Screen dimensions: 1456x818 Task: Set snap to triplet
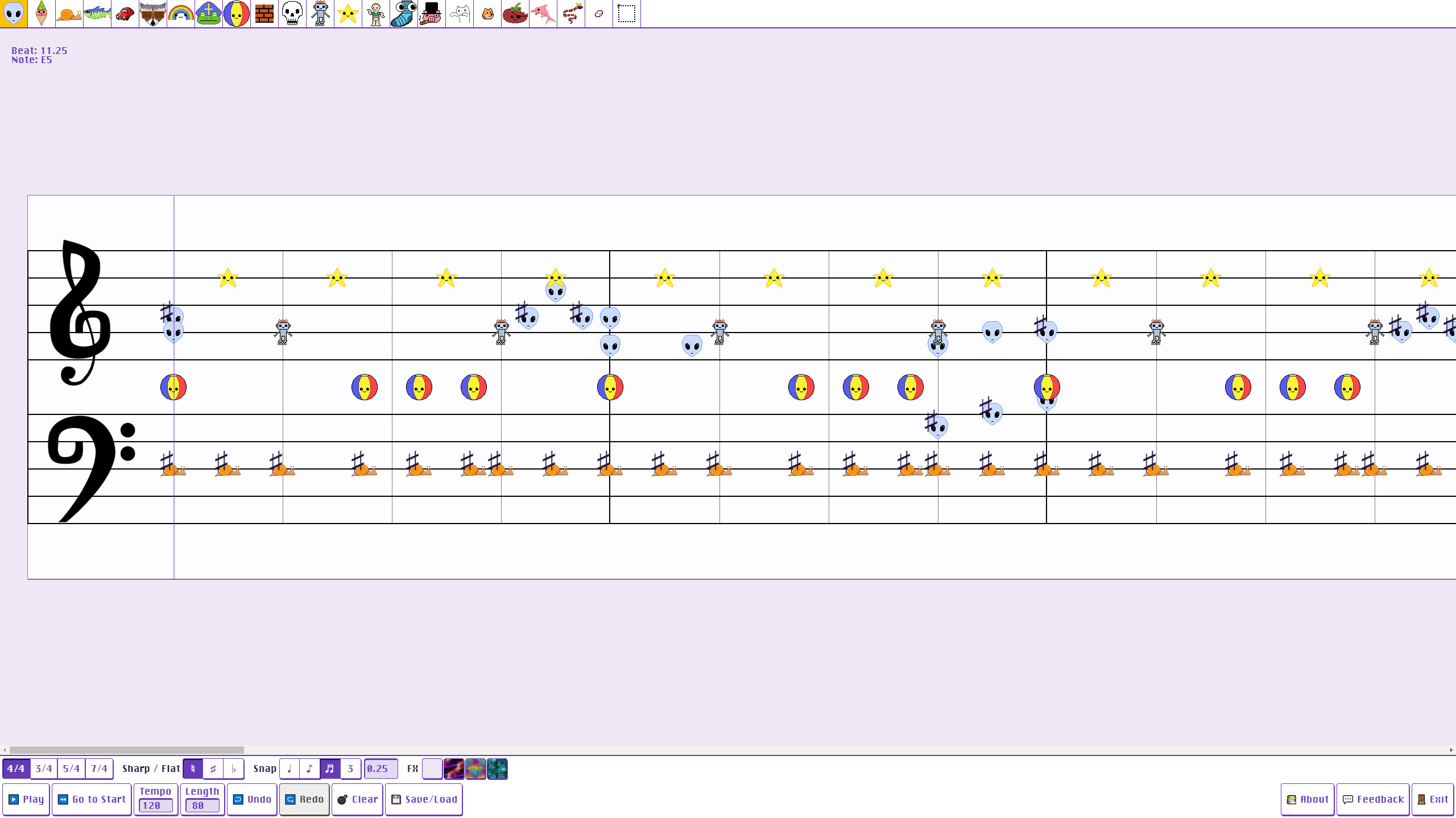[x=350, y=769]
